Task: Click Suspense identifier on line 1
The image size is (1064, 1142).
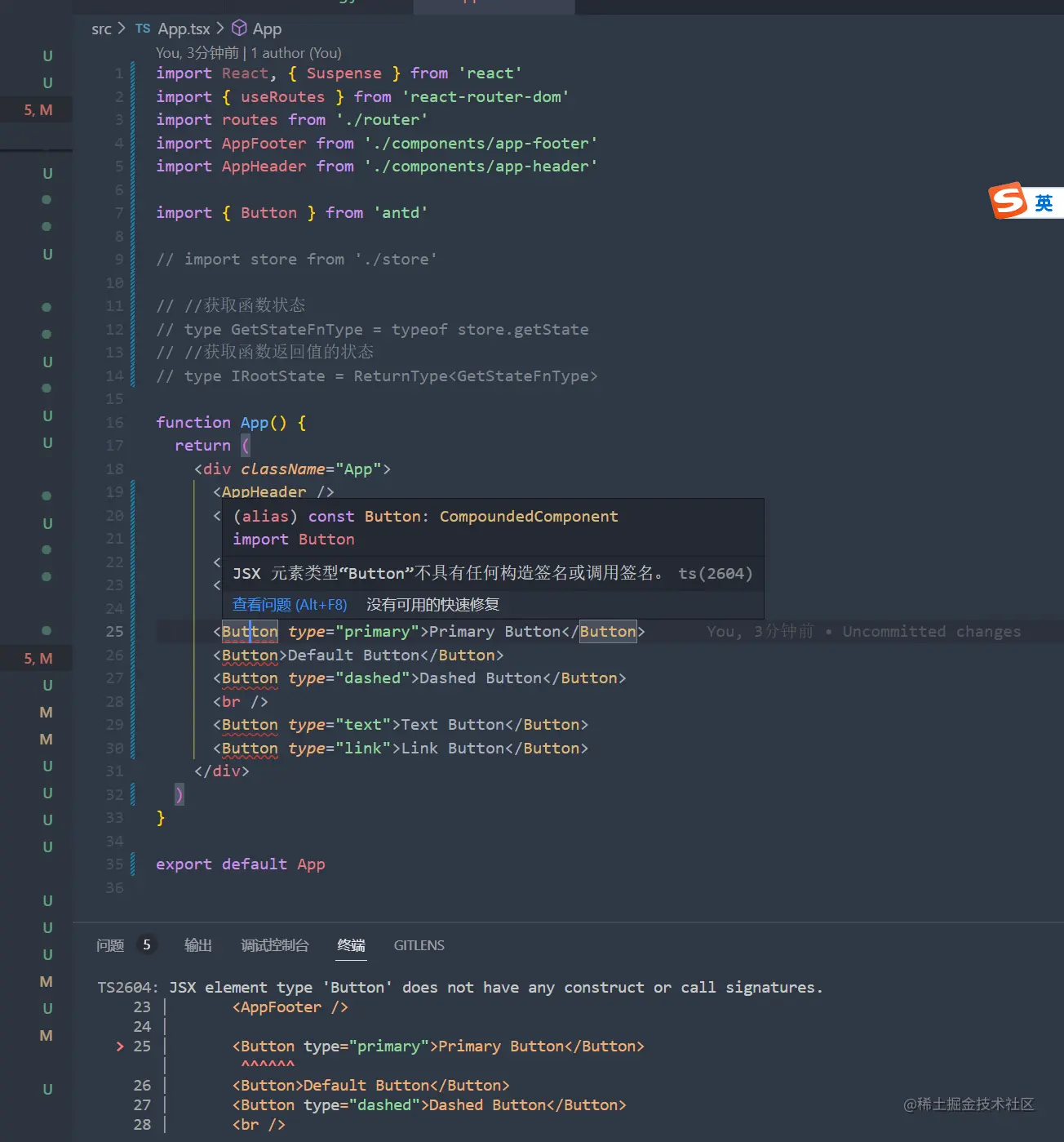Action: tap(344, 73)
